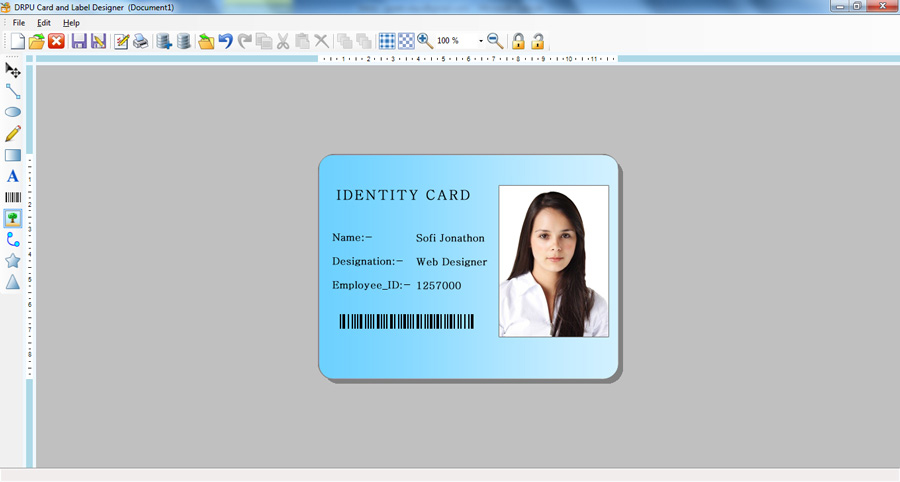Select the Star shape tool
This screenshot has width=900, height=482.
click(13, 261)
